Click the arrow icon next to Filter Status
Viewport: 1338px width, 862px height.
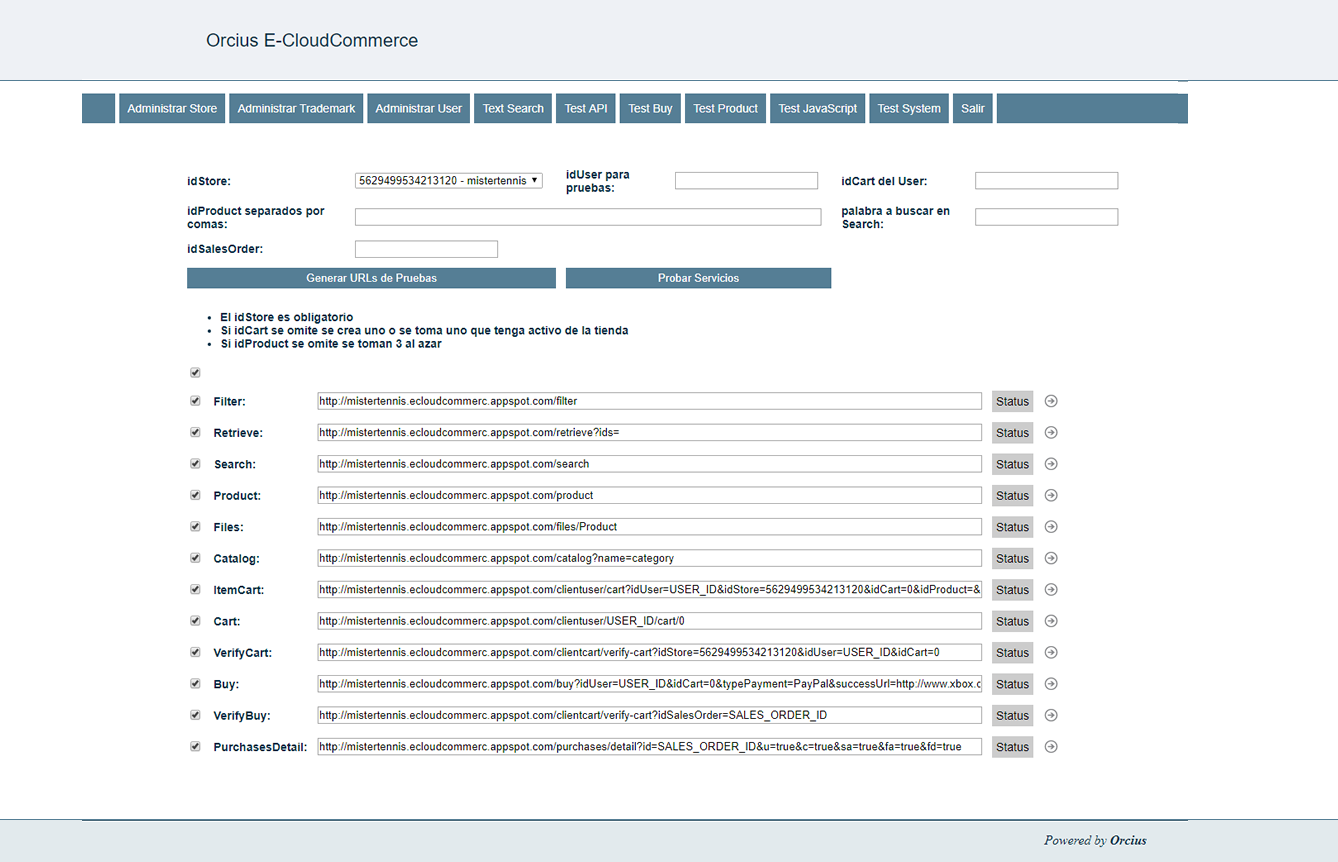click(x=1051, y=401)
